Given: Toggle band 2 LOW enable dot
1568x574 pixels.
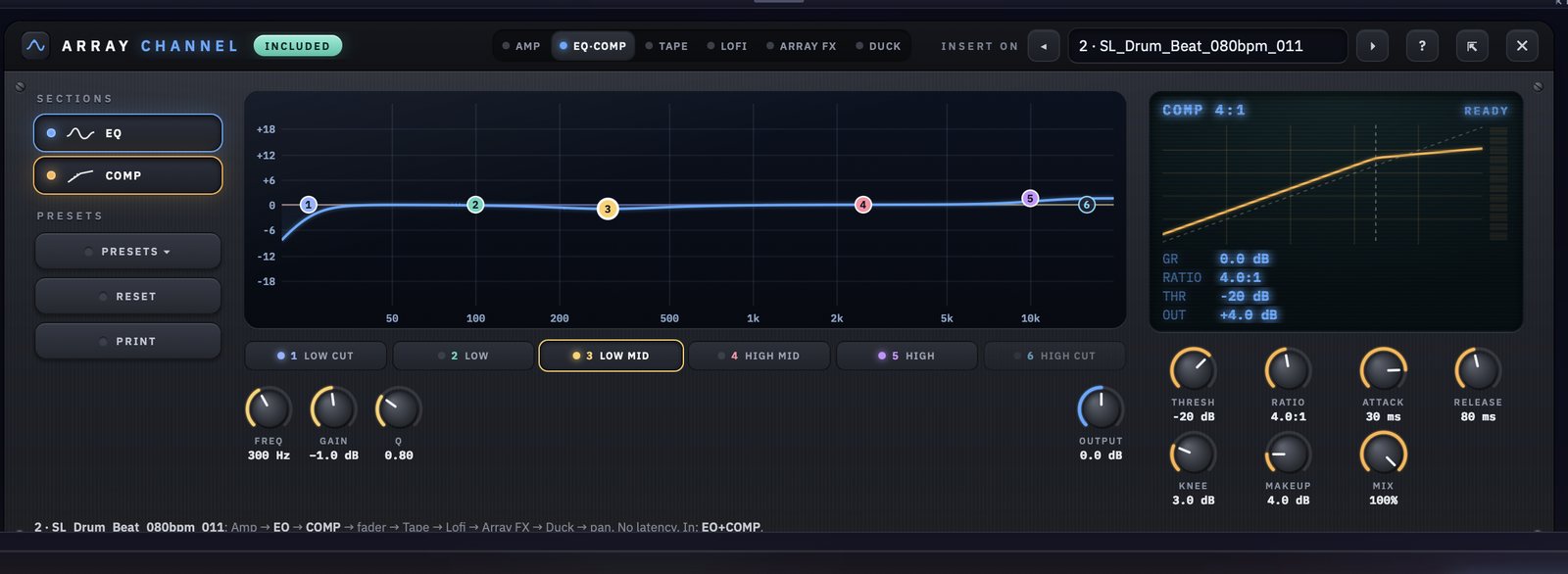Looking at the screenshot, I should tap(442, 356).
